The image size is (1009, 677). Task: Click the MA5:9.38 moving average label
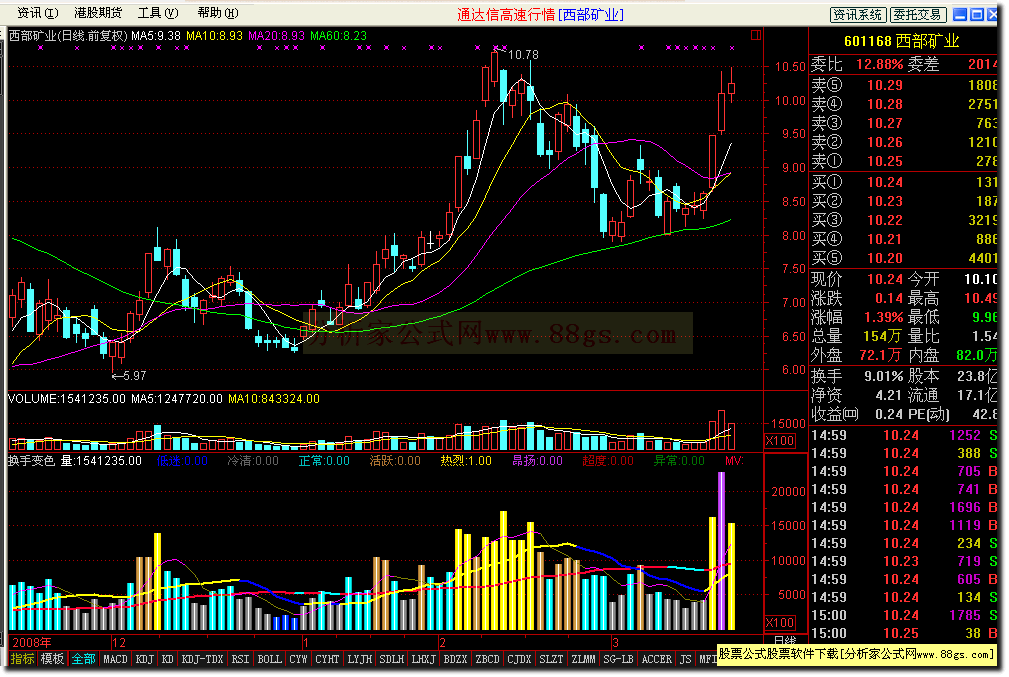pos(156,36)
